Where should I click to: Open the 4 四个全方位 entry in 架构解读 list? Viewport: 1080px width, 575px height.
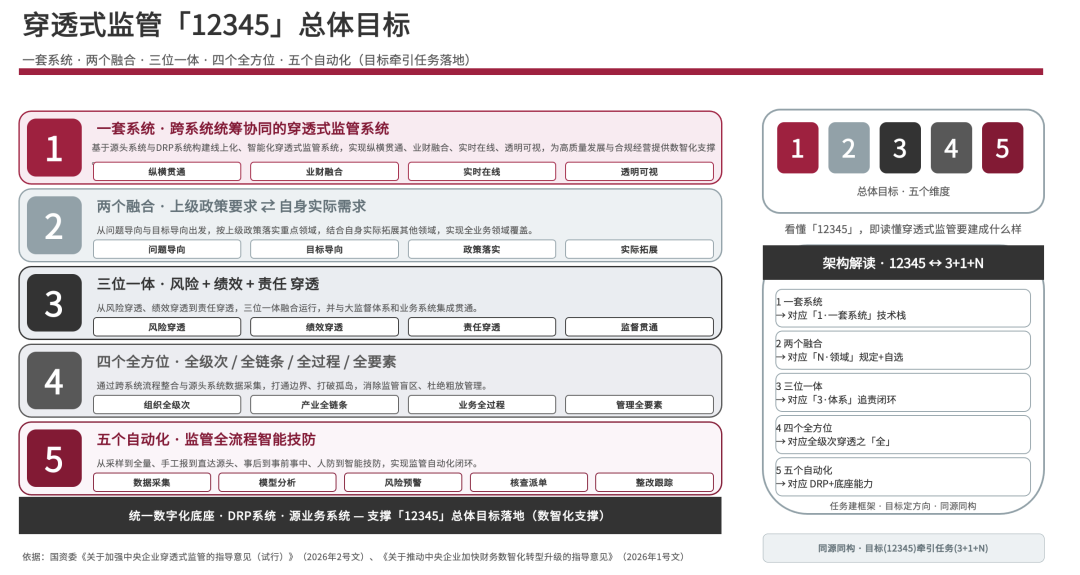[903, 435]
